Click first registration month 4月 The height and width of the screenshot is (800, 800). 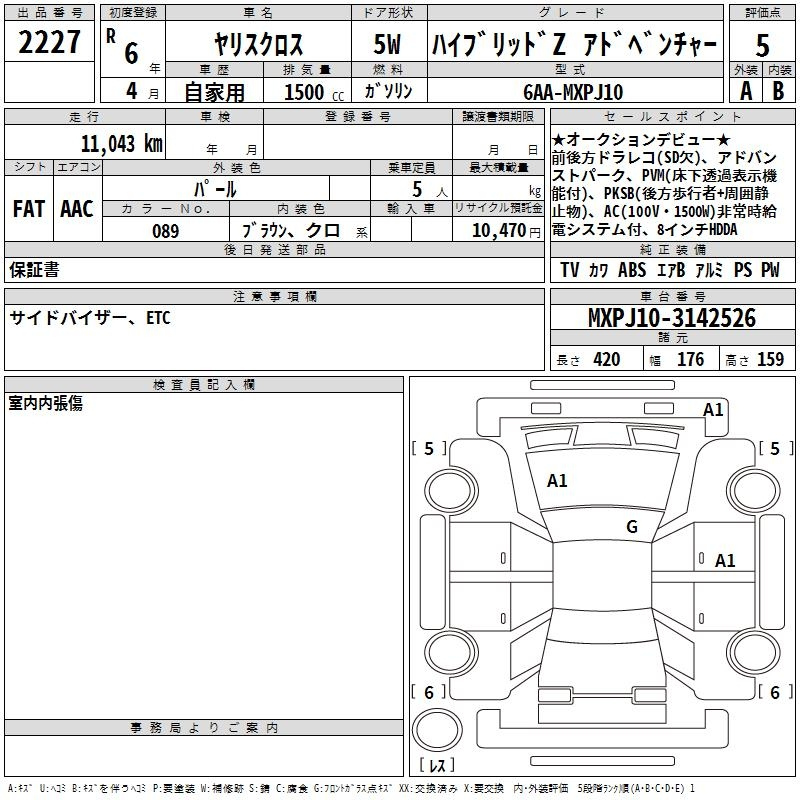[x=142, y=91]
